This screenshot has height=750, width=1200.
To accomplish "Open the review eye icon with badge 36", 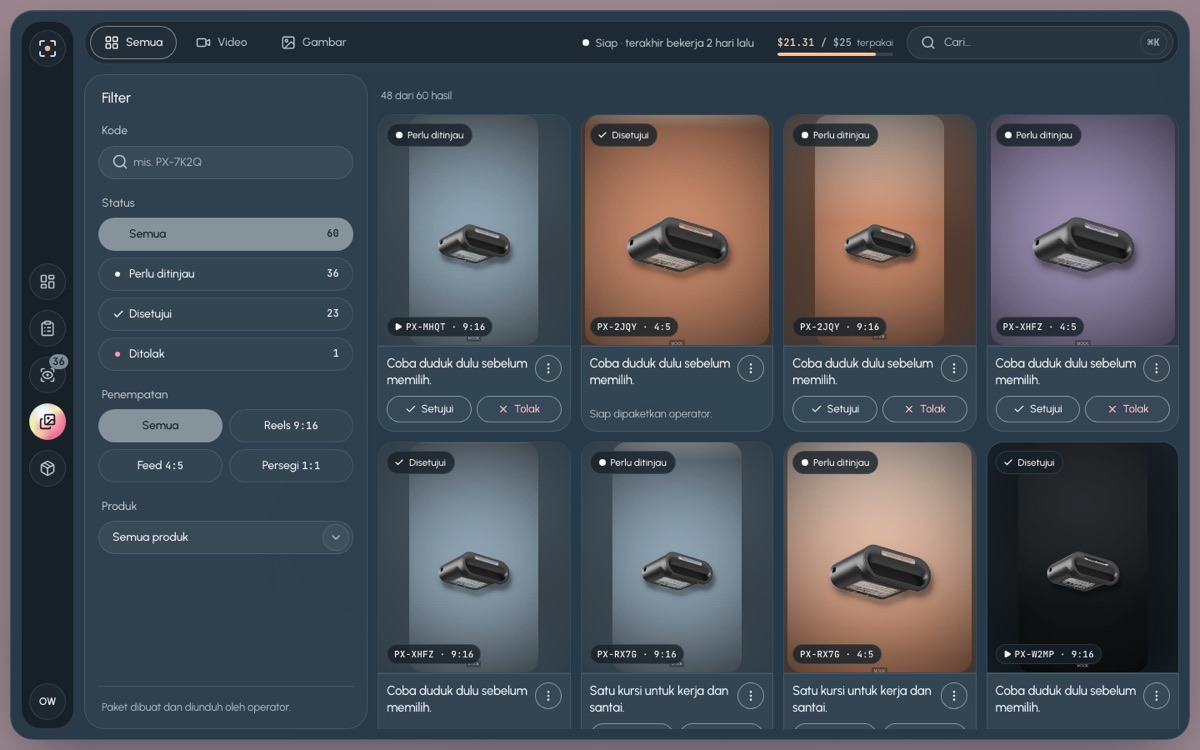I will [47, 375].
